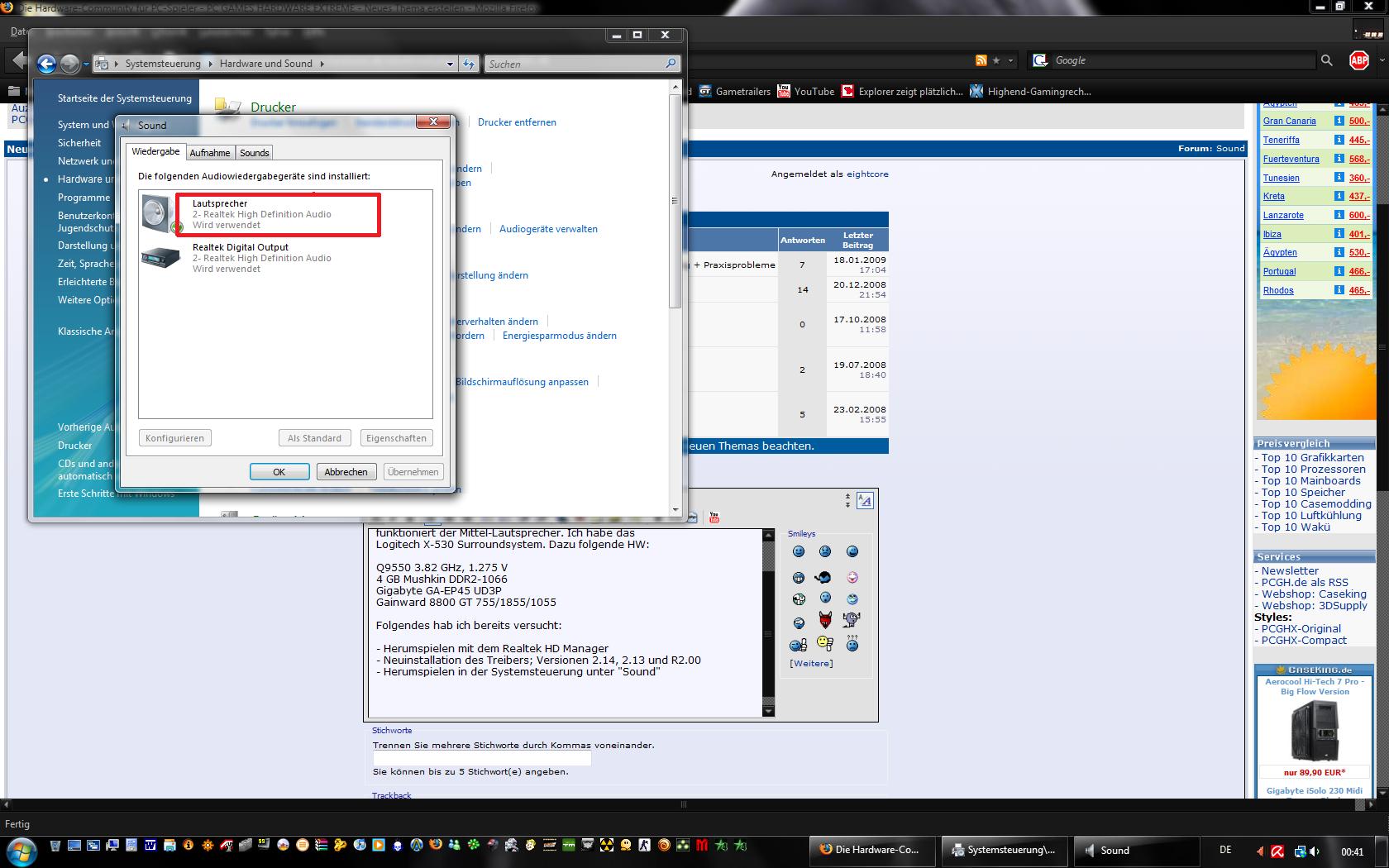Viewport: 1389px width, 868px height.
Task: Open the Energiesparmodus ändern link
Action: pyautogui.click(x=560, y=336)
